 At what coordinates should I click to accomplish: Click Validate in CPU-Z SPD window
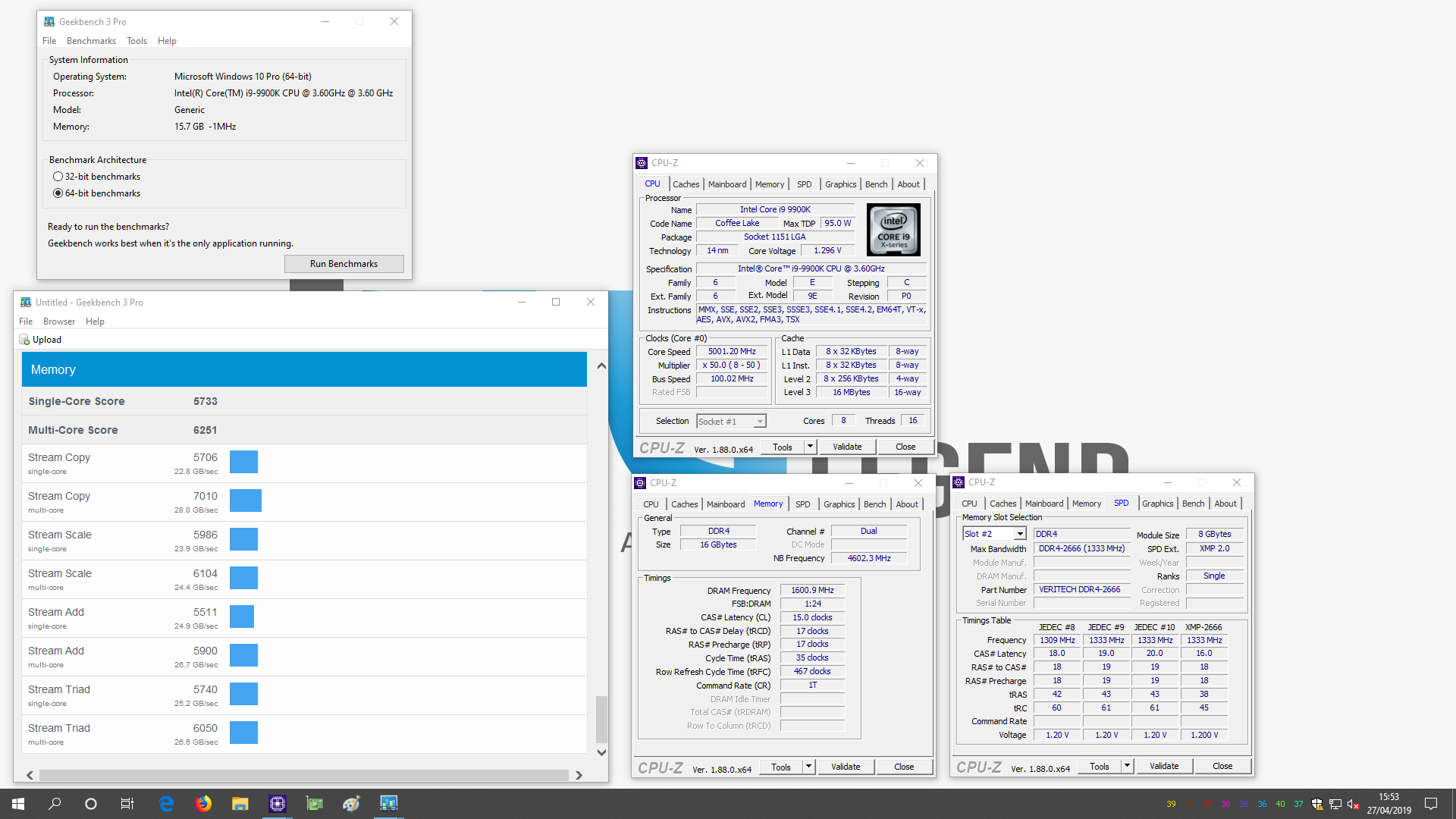pos(1164,766)
